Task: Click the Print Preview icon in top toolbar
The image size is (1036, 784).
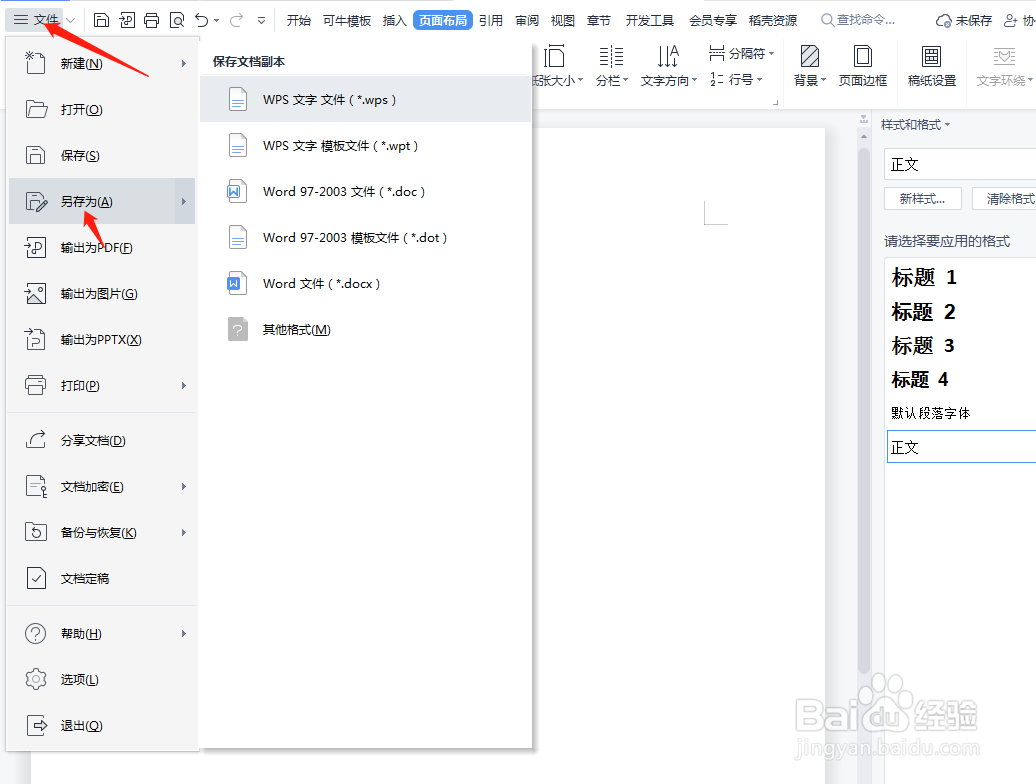Action: (x=176, y=20)
